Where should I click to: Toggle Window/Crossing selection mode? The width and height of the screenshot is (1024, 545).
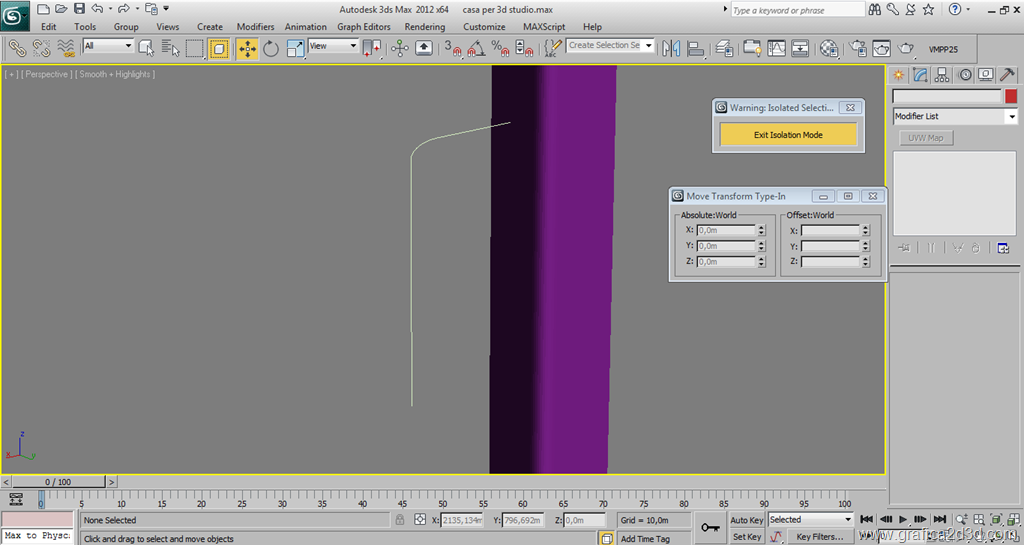(x=219, y=47)
